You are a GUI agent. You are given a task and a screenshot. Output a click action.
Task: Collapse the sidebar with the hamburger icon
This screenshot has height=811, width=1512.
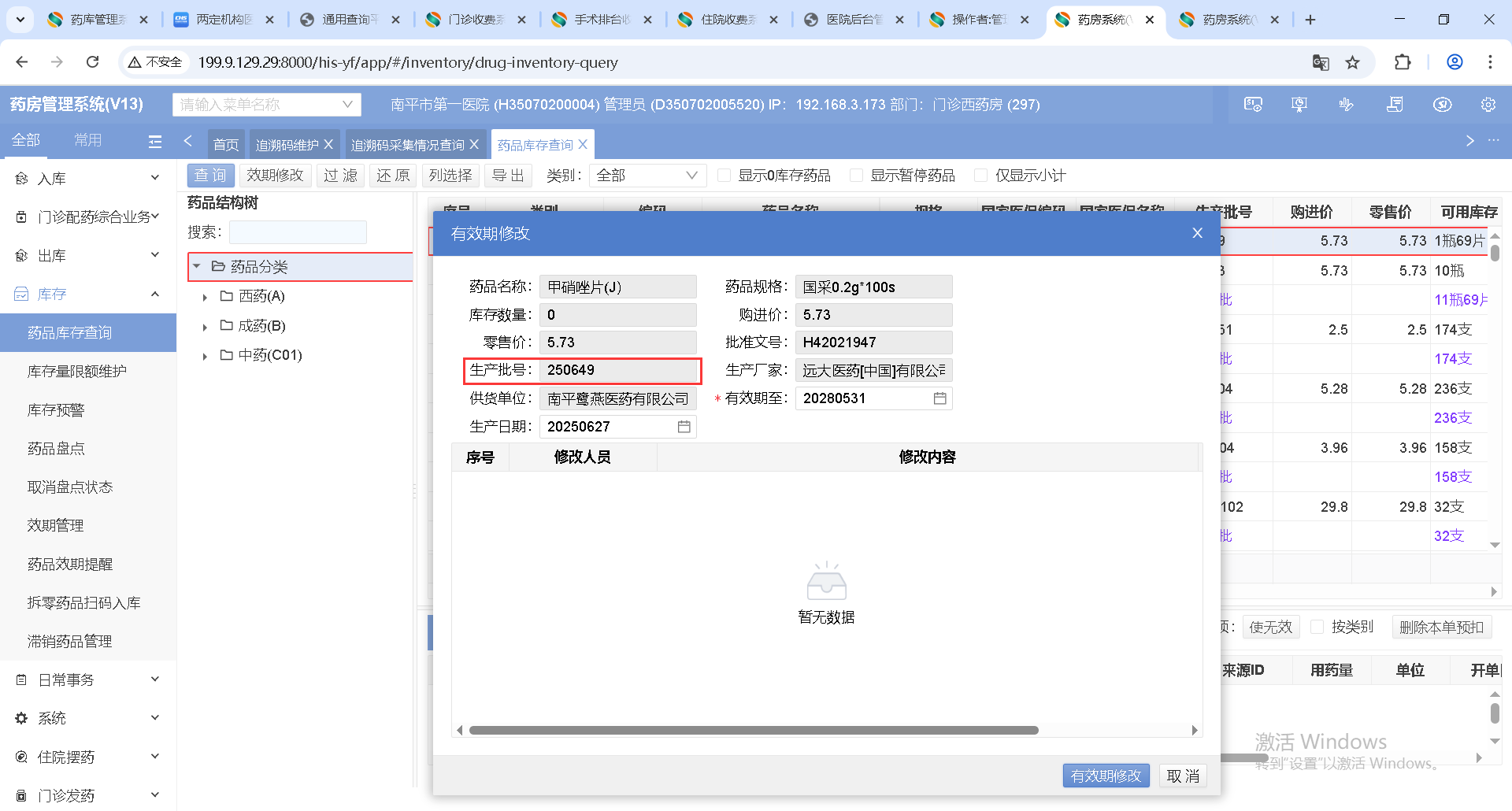(x=155, y=141)
